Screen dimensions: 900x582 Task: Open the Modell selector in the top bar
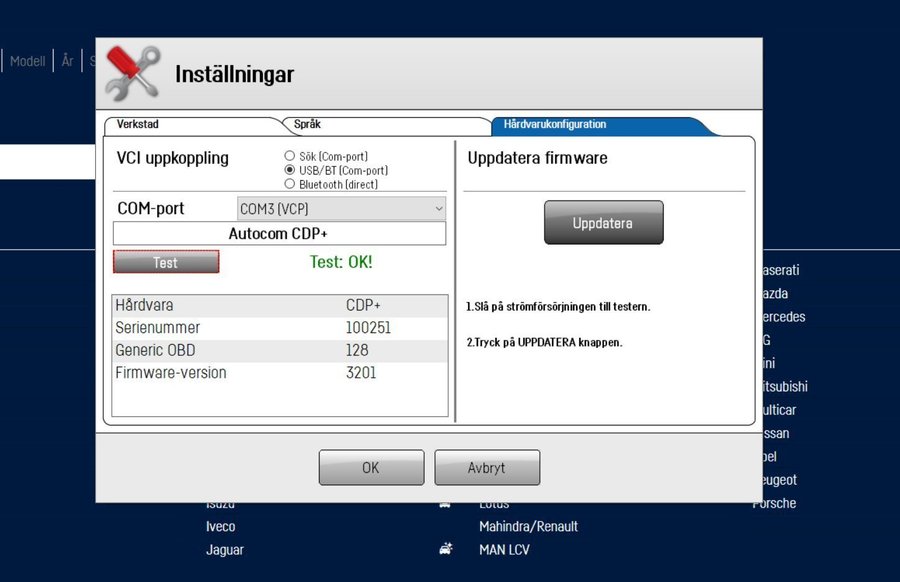pos(28,61)
